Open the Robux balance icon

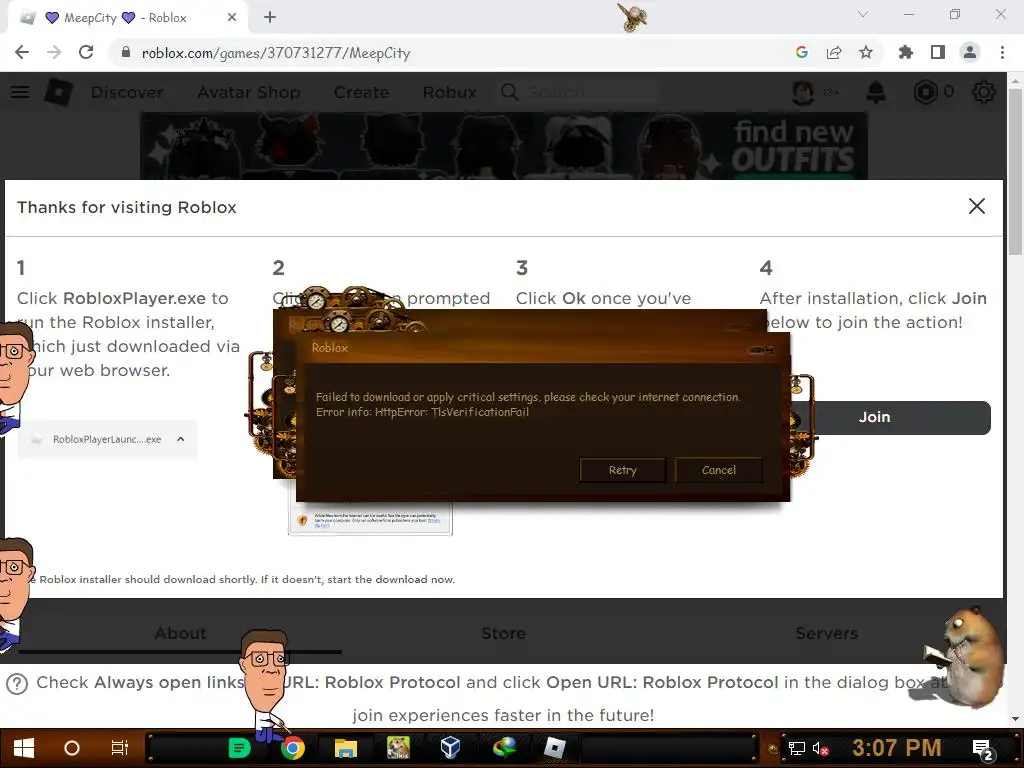[x=925, y=92]
